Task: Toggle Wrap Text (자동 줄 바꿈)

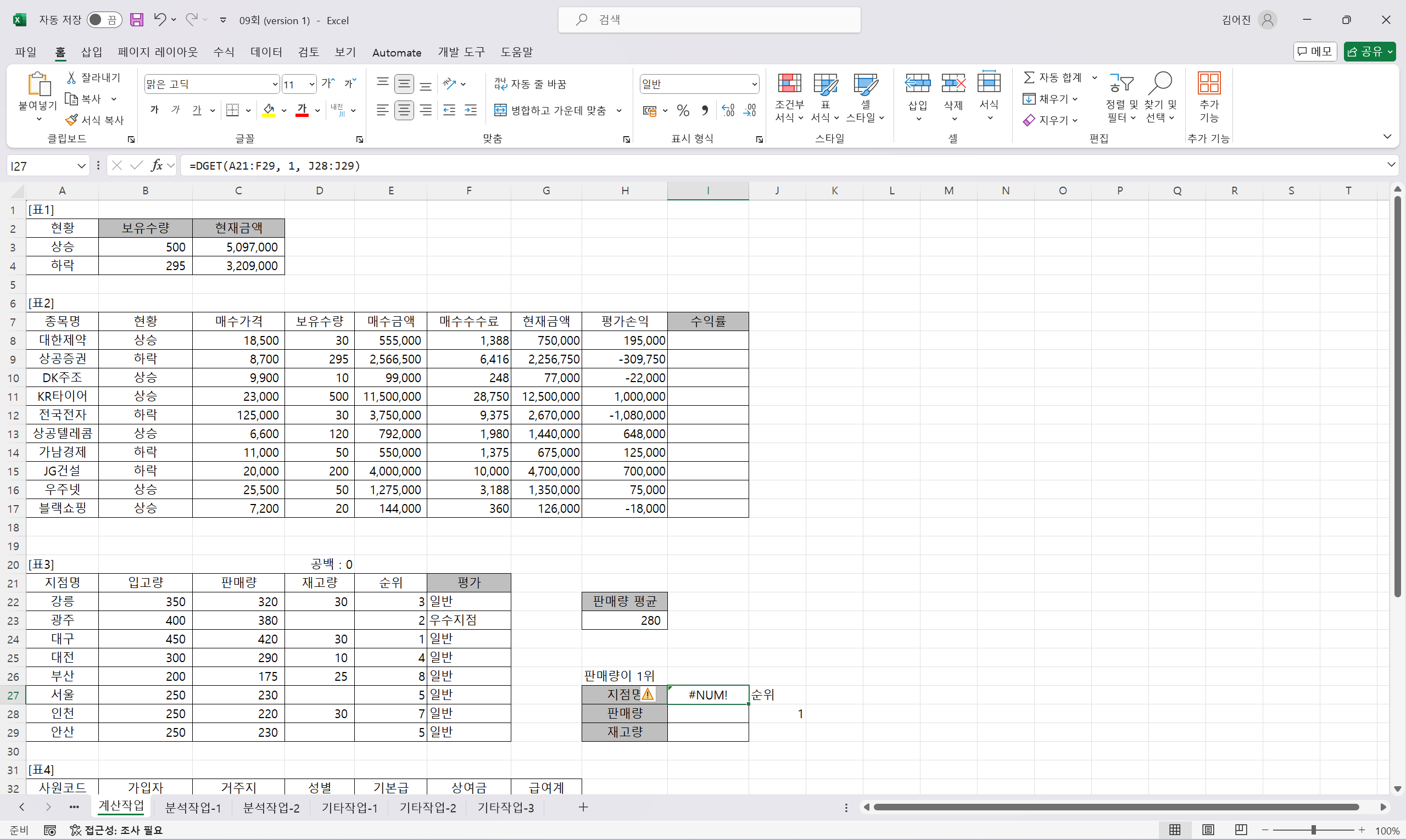Action: [x=530, y=84]
